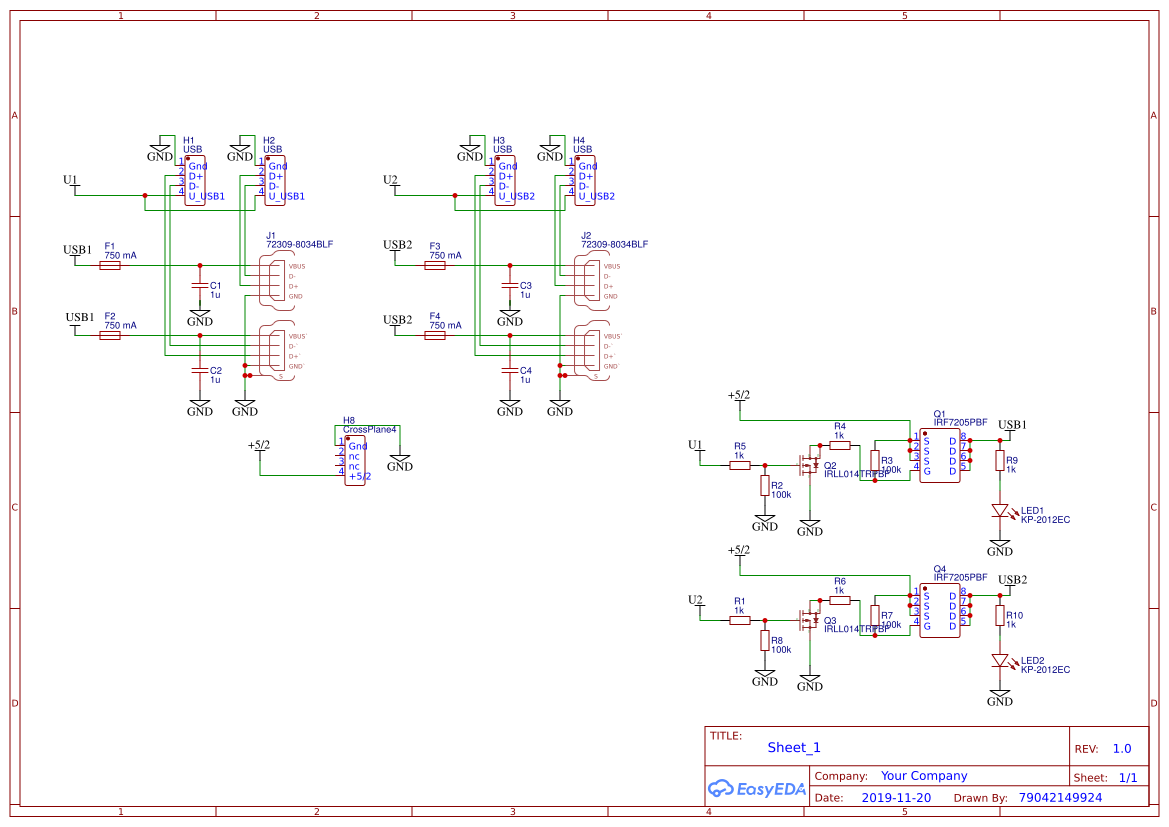Select resistor R1 1k symbol
1169x827 pixels.
[740, 620]
